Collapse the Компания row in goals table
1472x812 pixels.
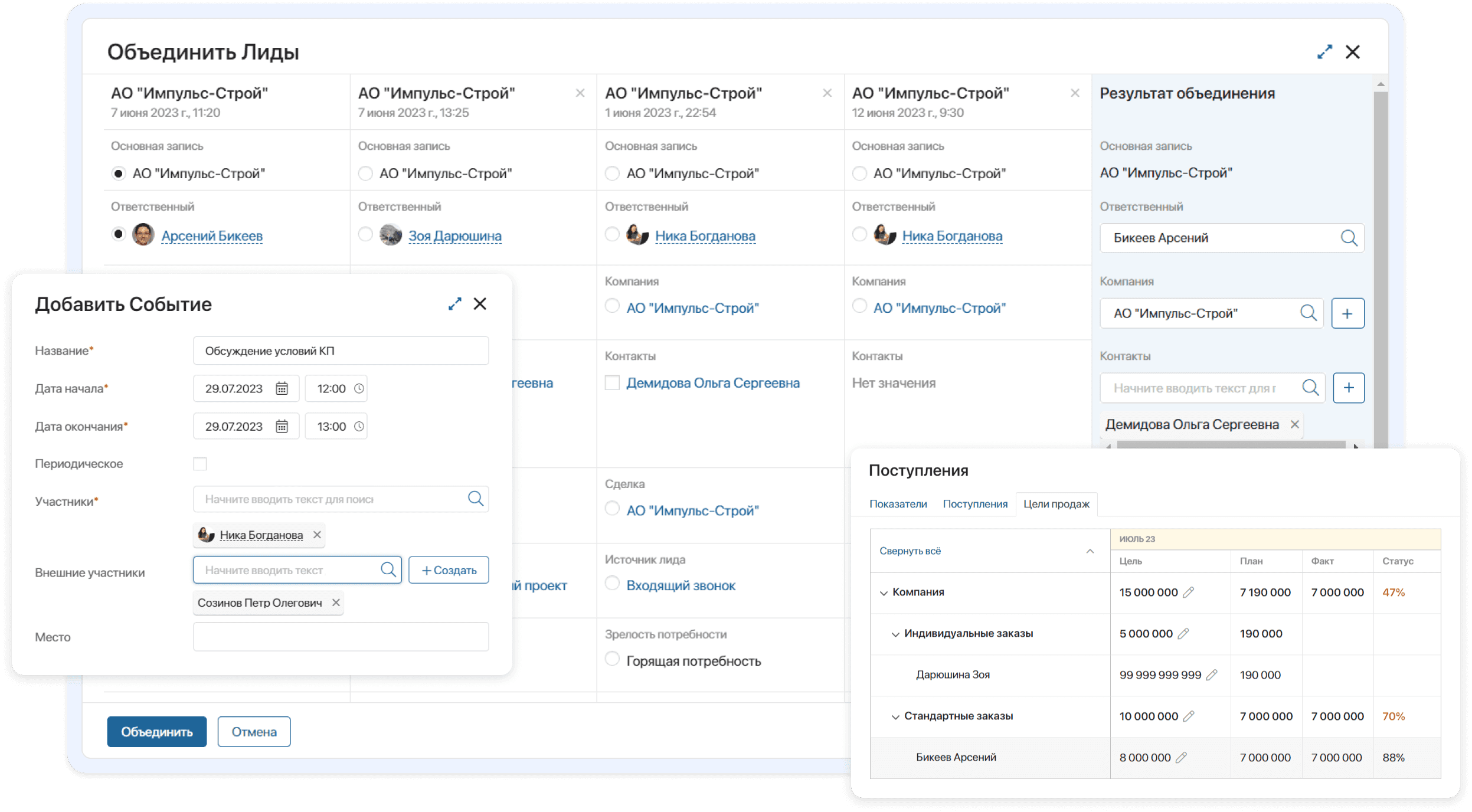point(884,592)
